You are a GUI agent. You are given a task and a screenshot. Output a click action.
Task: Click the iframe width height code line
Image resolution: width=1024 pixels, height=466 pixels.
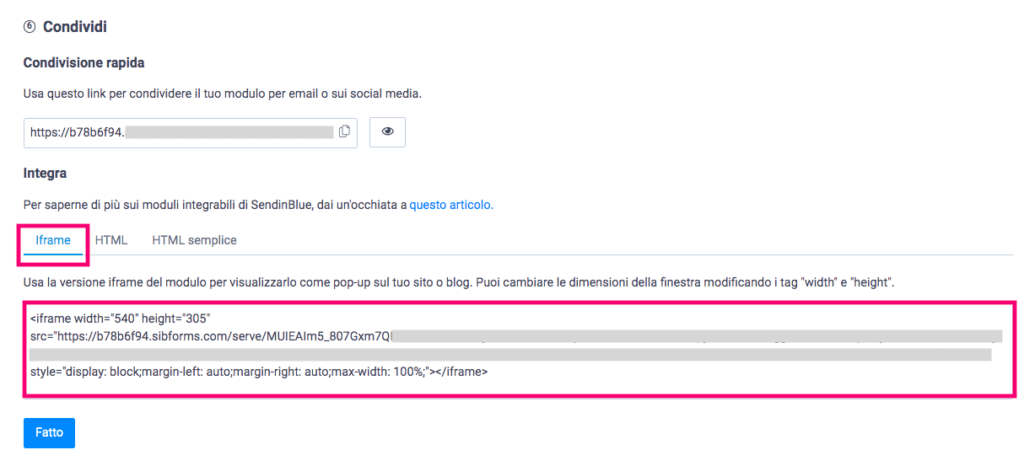(119, 318)
